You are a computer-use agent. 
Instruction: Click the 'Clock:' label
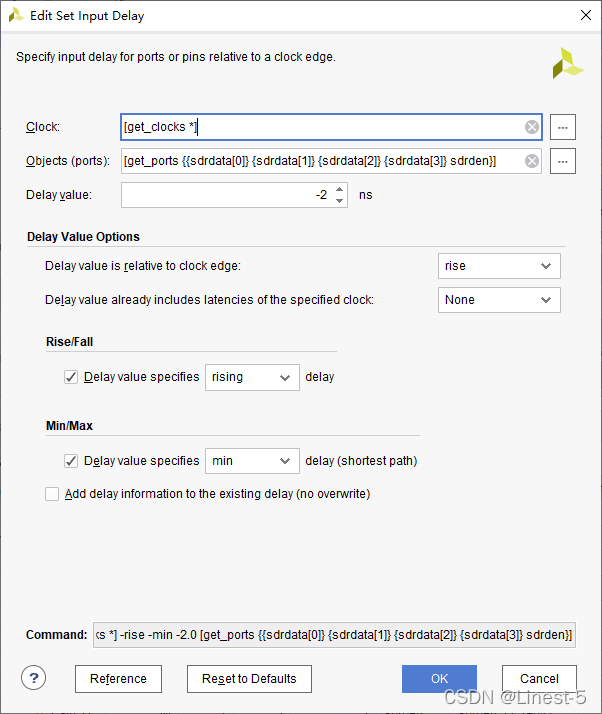(43, 127)
